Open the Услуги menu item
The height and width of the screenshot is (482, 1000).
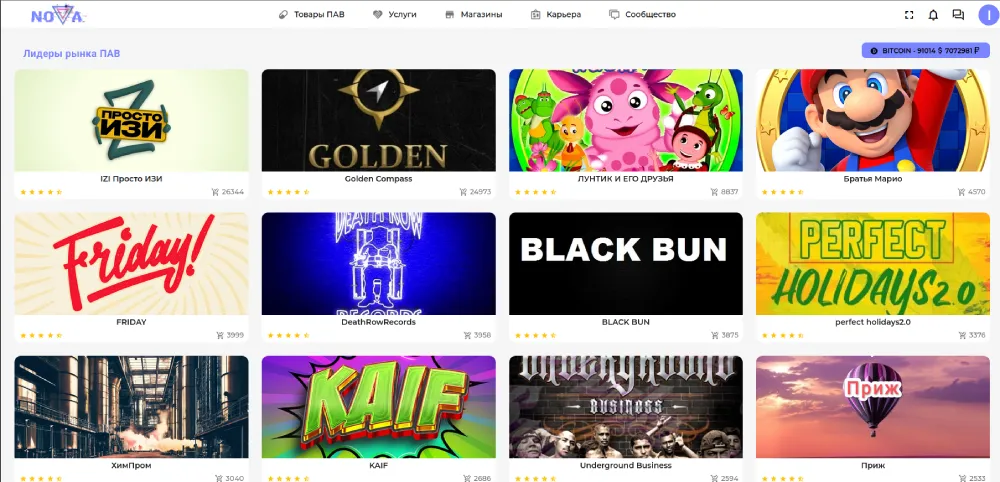pyautogui.click(x=395, y=14)
